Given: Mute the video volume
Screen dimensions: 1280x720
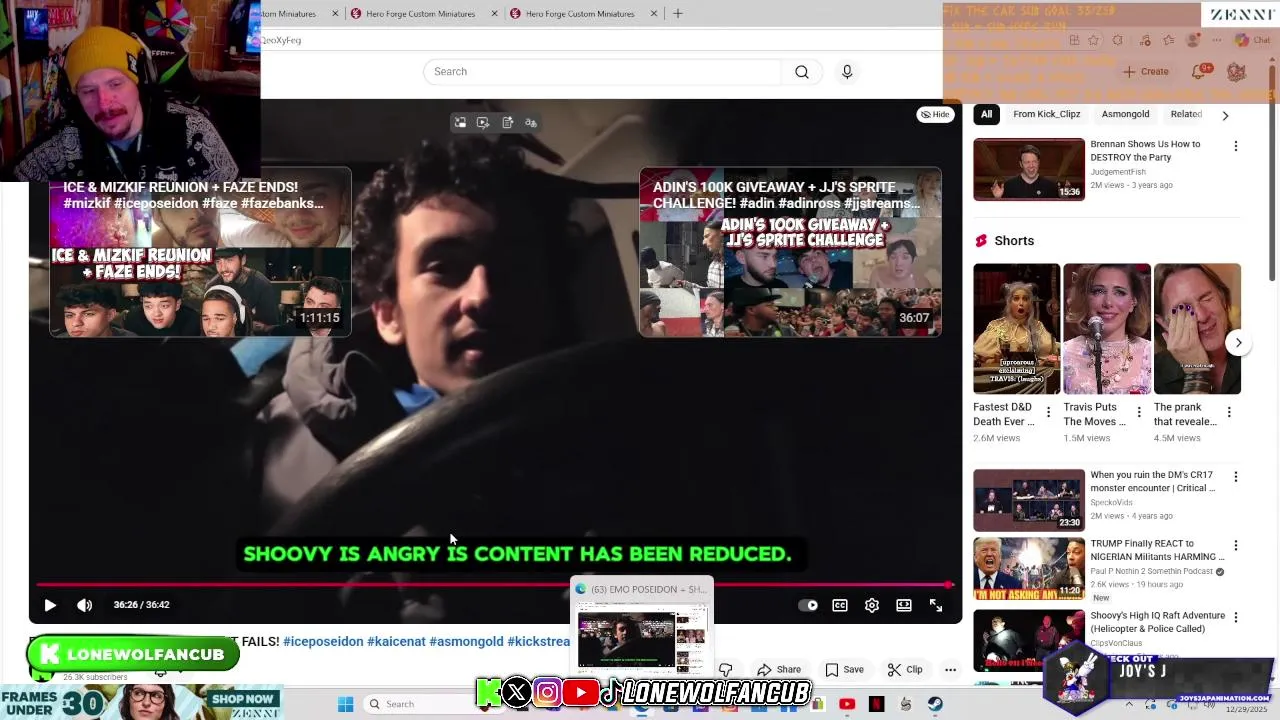Looking at the screenshot, I should (x=85, y=605).
